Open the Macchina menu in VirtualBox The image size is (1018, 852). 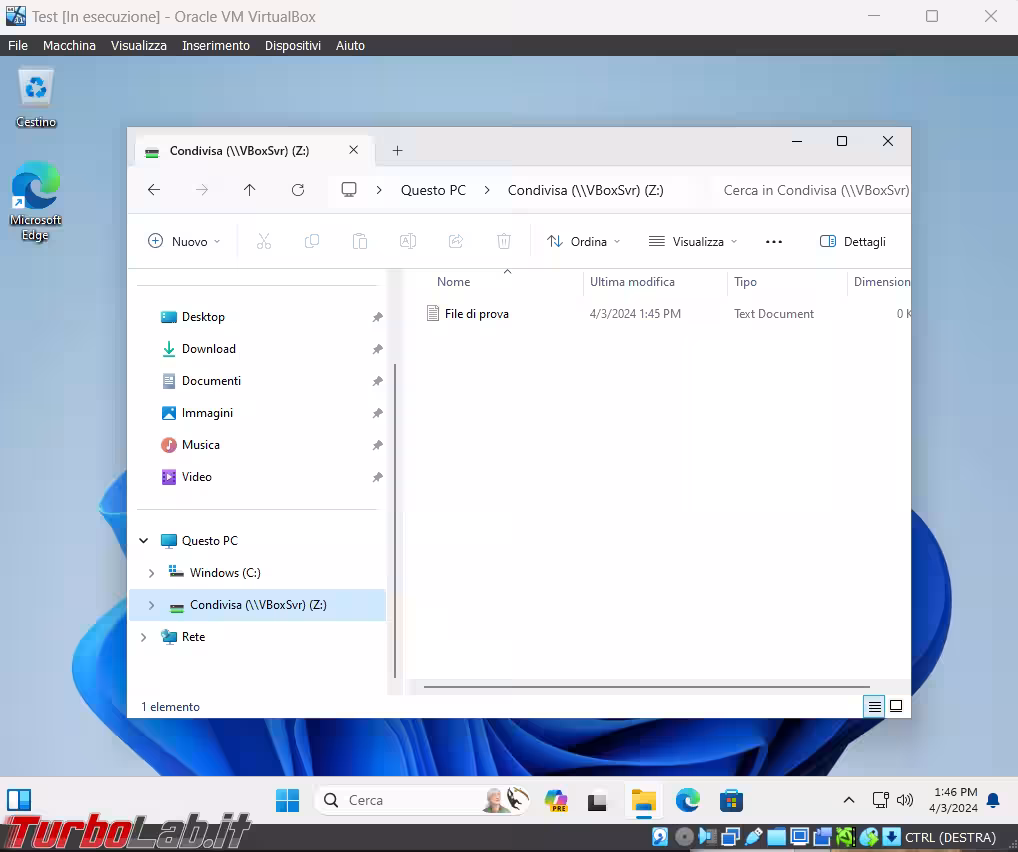pos(69,46)
